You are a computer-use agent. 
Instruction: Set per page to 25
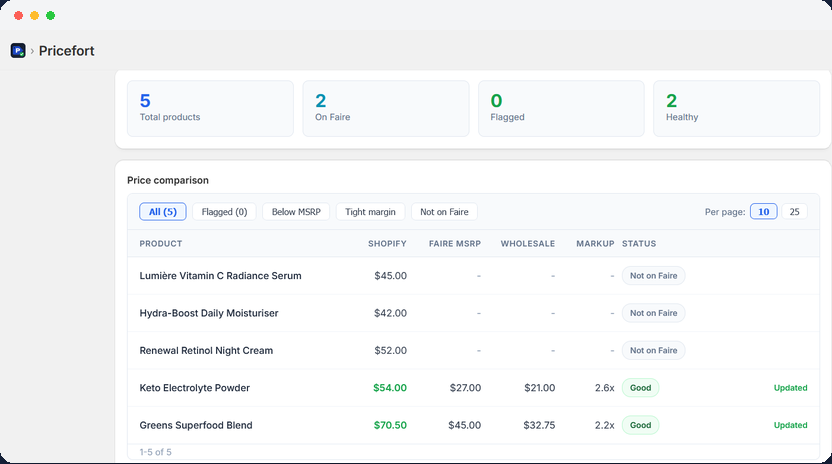point(794,212)
